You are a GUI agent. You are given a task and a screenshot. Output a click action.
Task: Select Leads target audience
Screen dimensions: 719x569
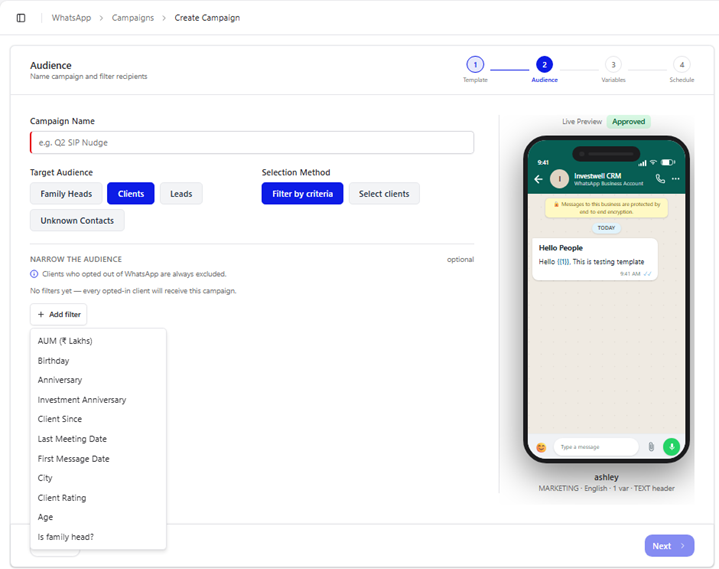[x=181, y=193]
